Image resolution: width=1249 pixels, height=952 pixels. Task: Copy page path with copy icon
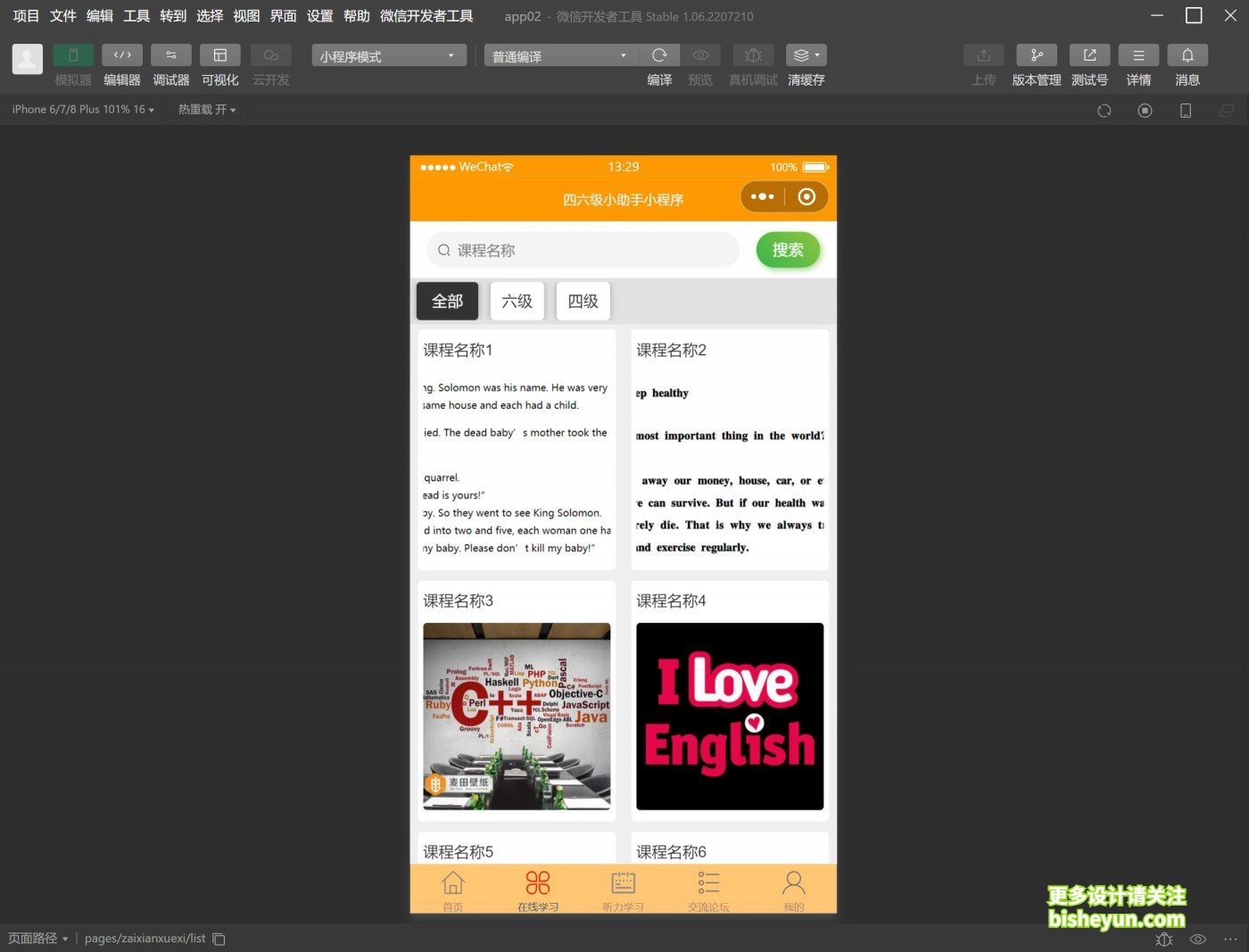coord(219,939)
